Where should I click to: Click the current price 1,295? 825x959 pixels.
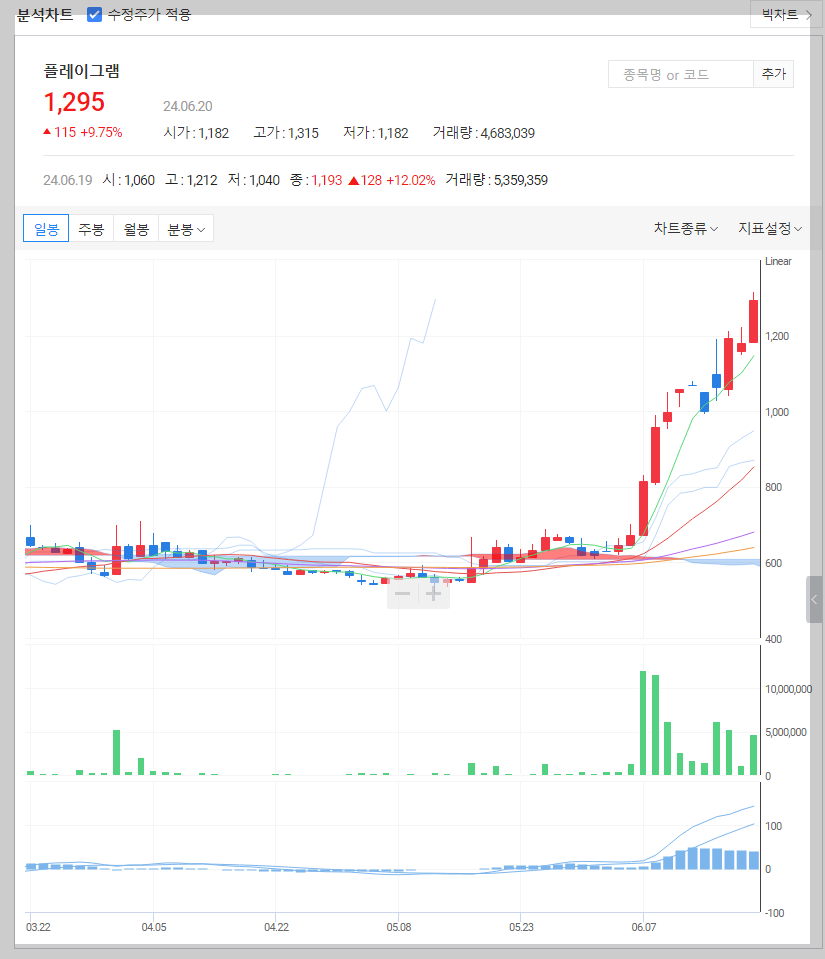coord(74,102)
